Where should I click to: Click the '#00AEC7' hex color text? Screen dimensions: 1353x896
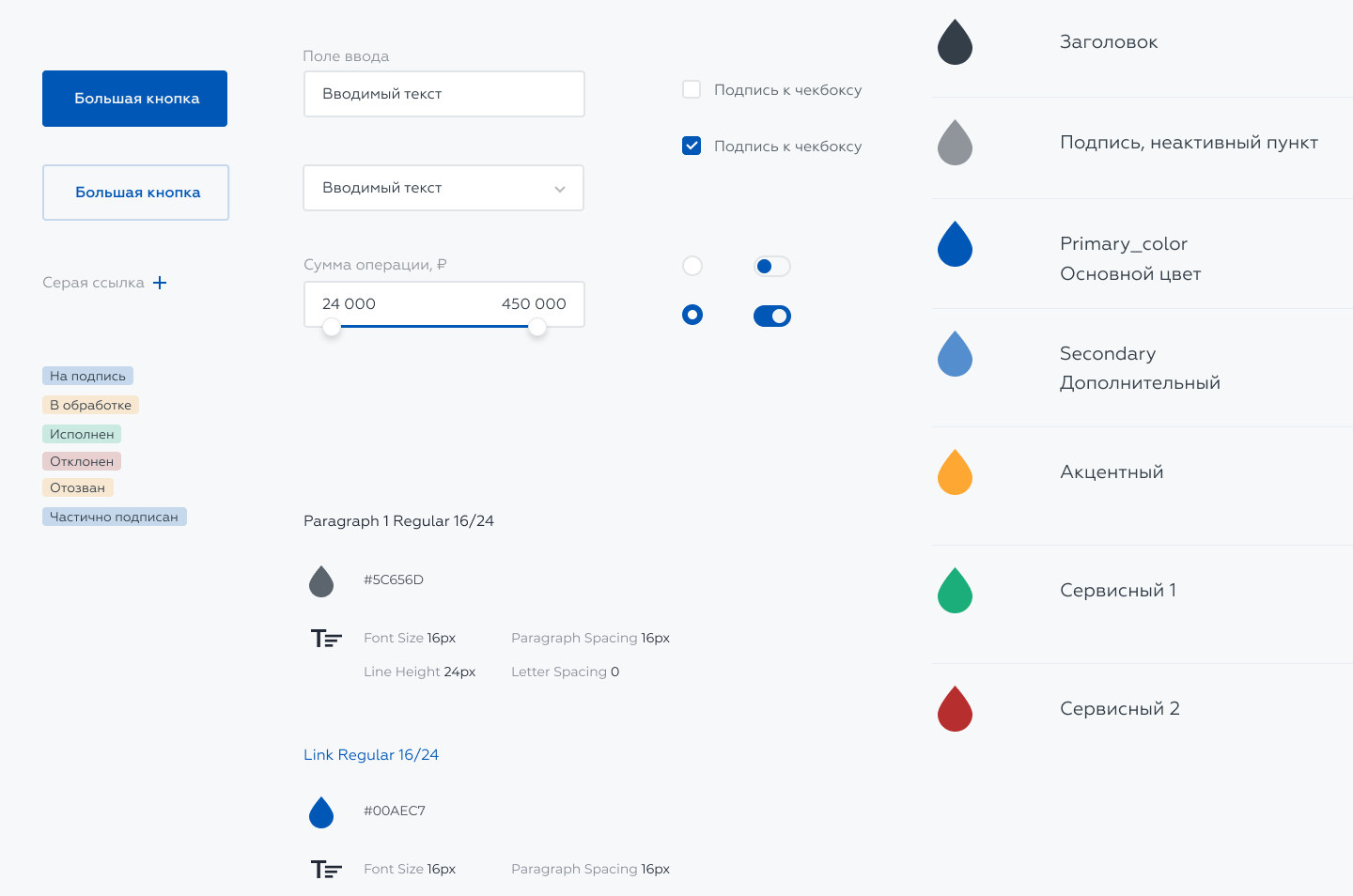tap(395, 811)
